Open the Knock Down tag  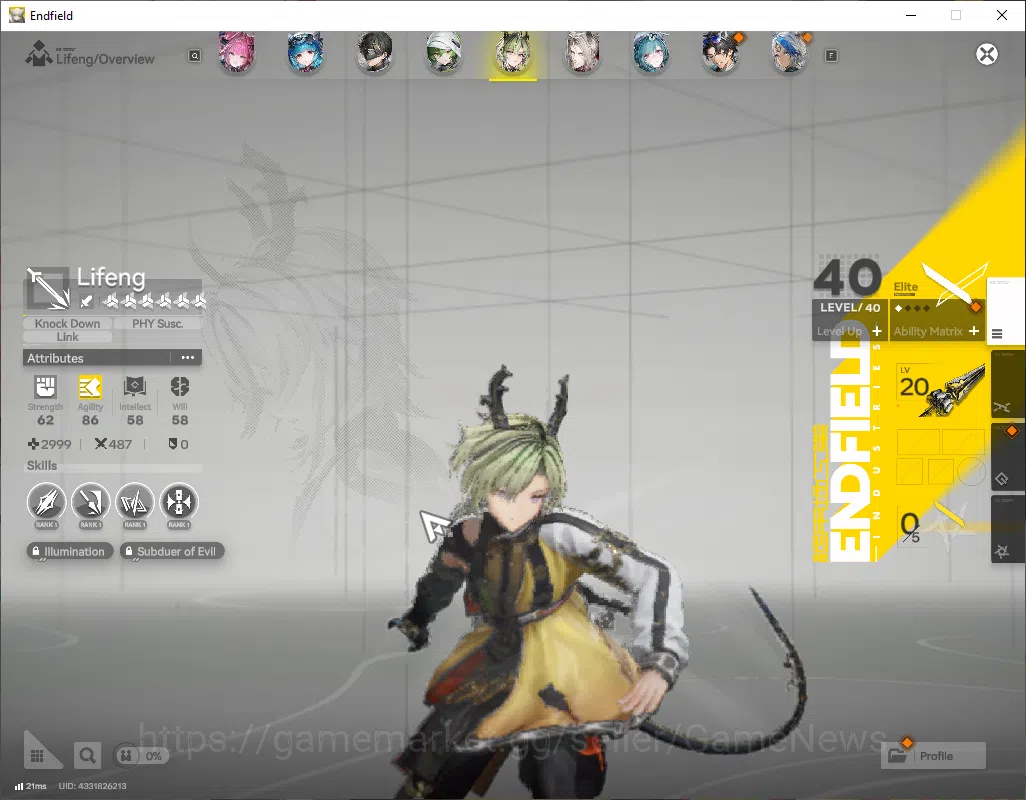click(67, 323)
